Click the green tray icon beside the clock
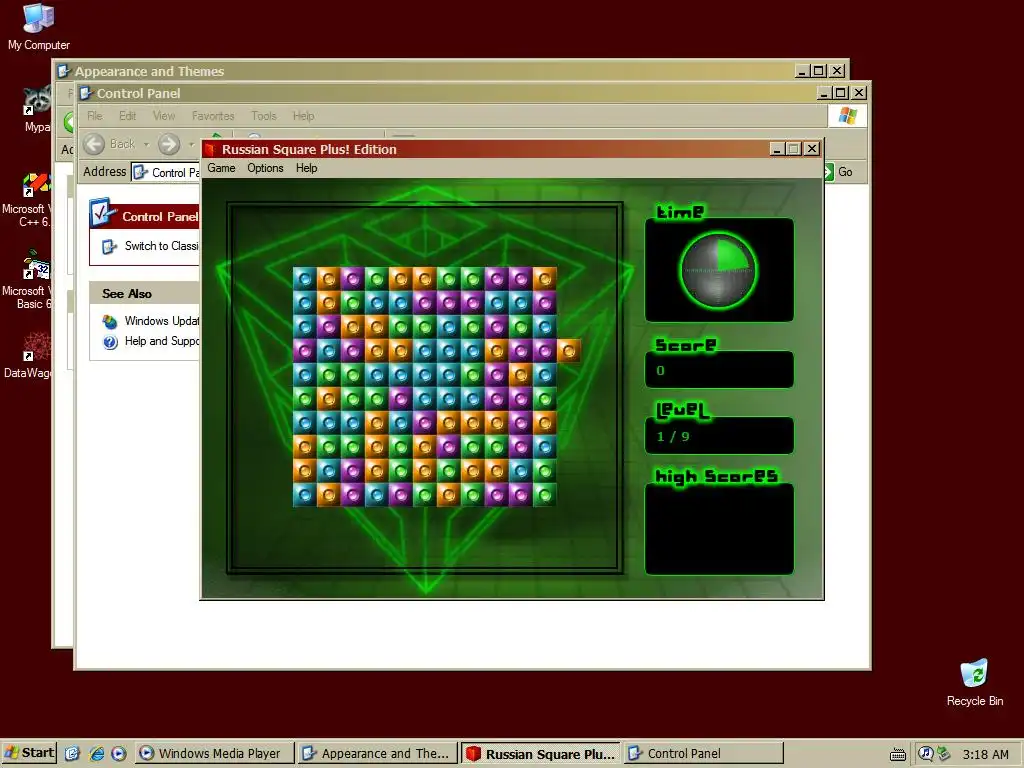 (x=943, y=754)
